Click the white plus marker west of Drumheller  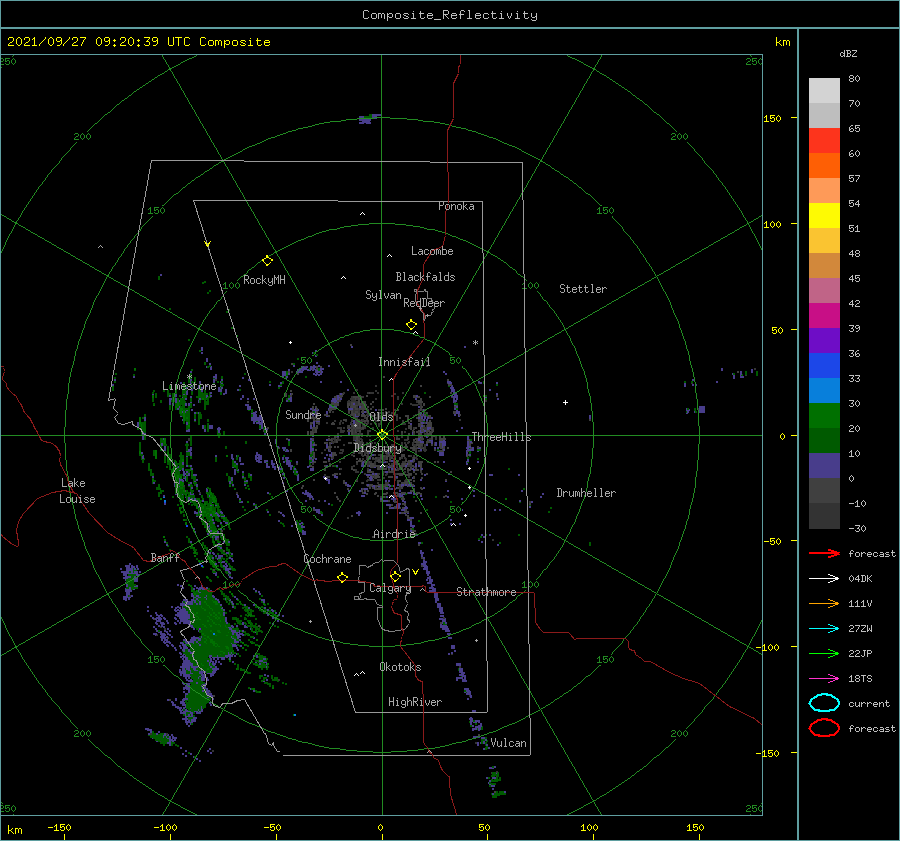(x=565, y=402)
